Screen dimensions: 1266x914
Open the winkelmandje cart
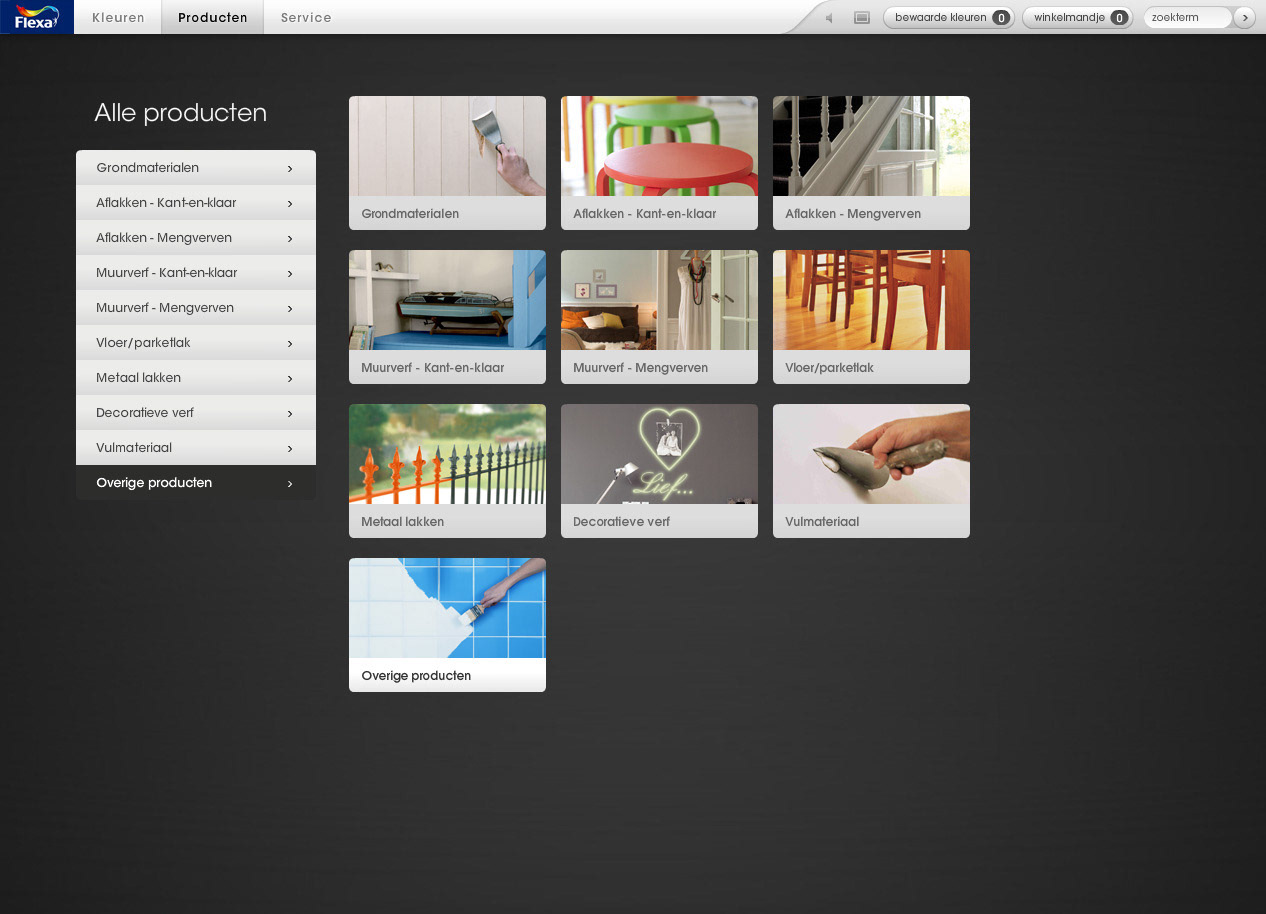[x=1078, y=17]
